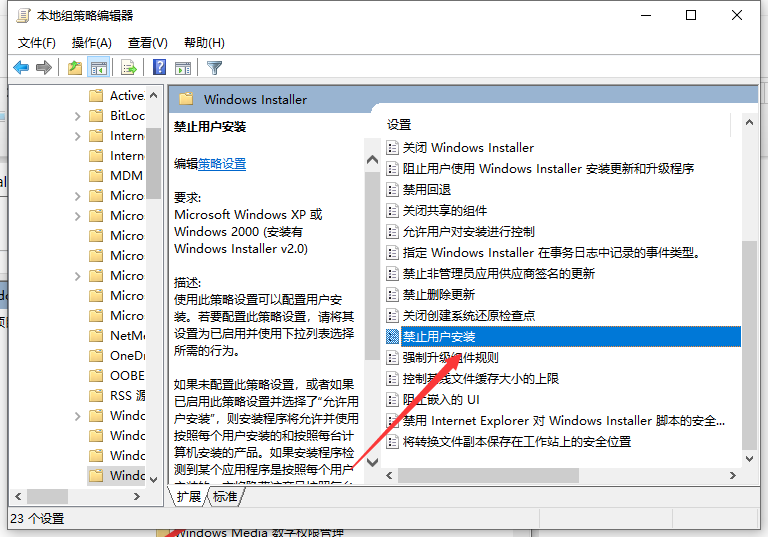Open the 操作(A) menu

(92, 43)
